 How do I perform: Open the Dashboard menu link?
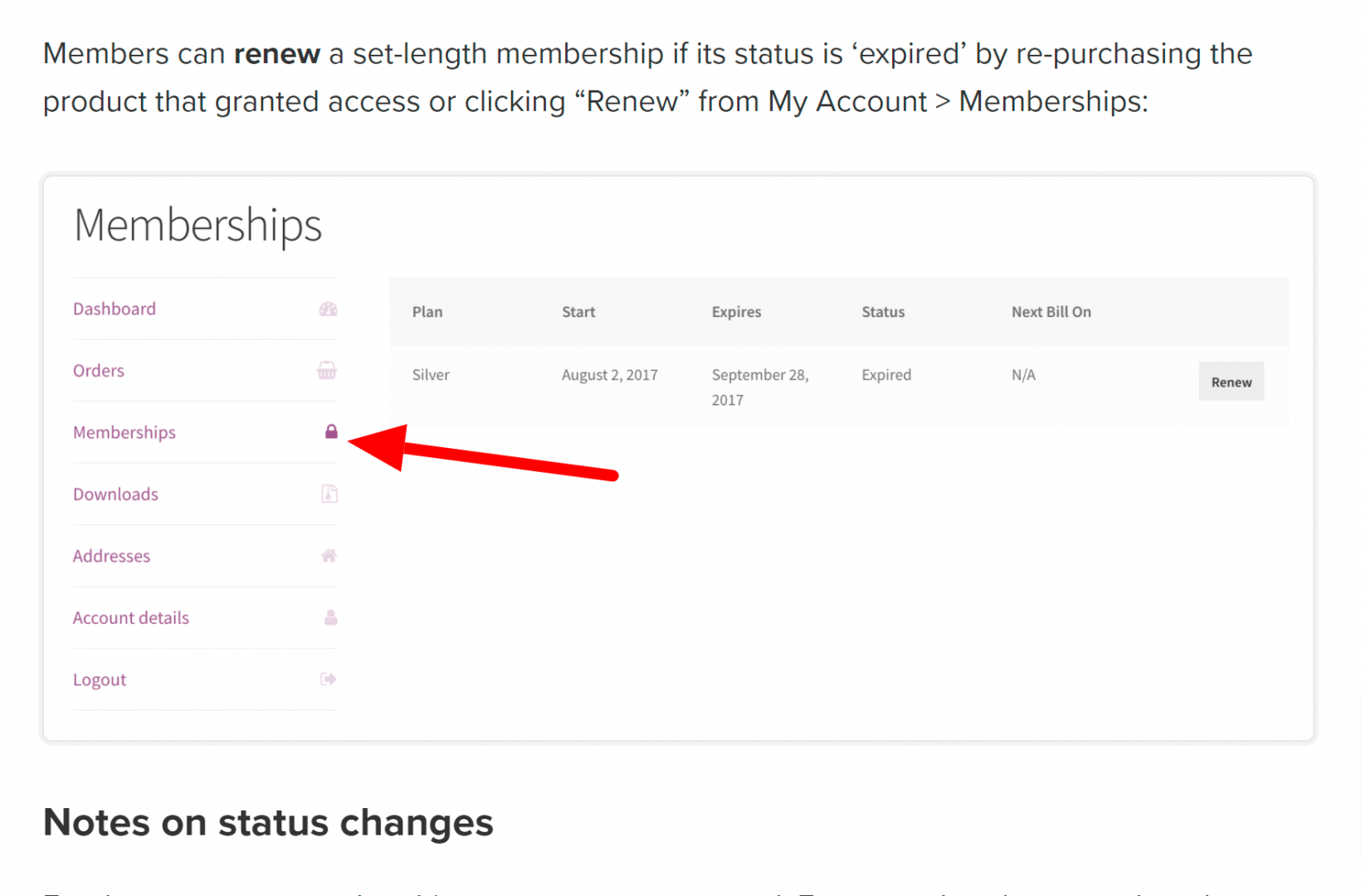point(115,309)
